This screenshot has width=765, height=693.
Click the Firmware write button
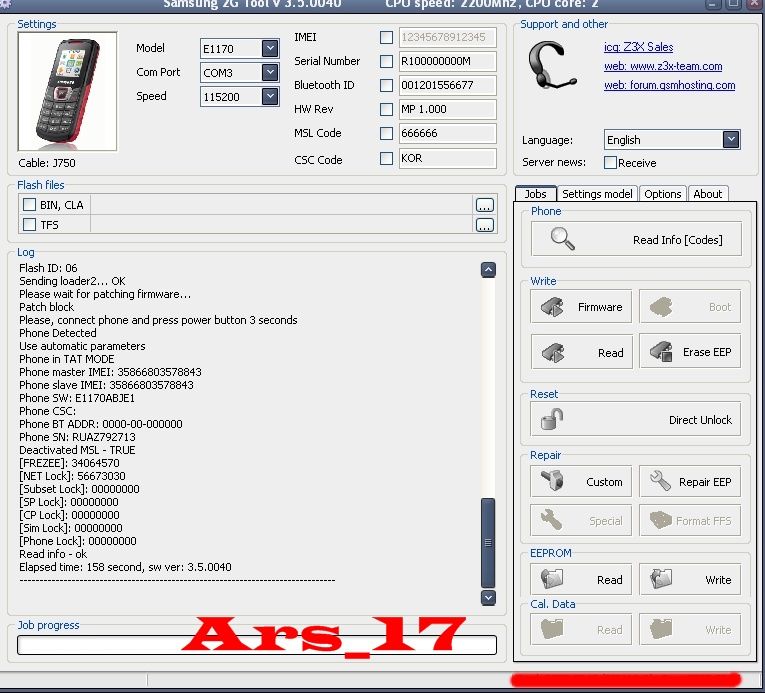[581, 307]
